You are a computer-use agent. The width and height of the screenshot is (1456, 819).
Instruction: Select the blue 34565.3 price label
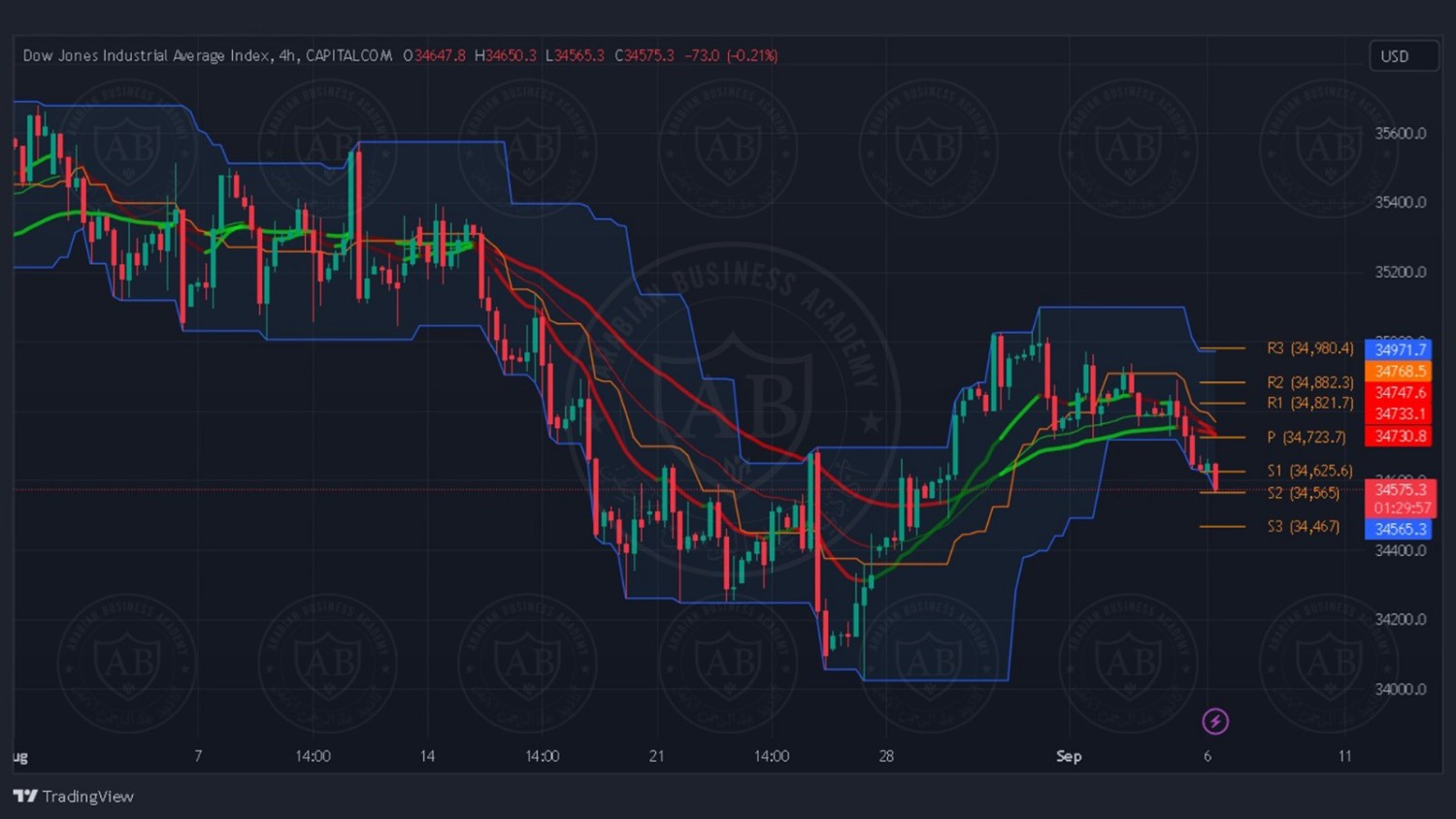1399,529
